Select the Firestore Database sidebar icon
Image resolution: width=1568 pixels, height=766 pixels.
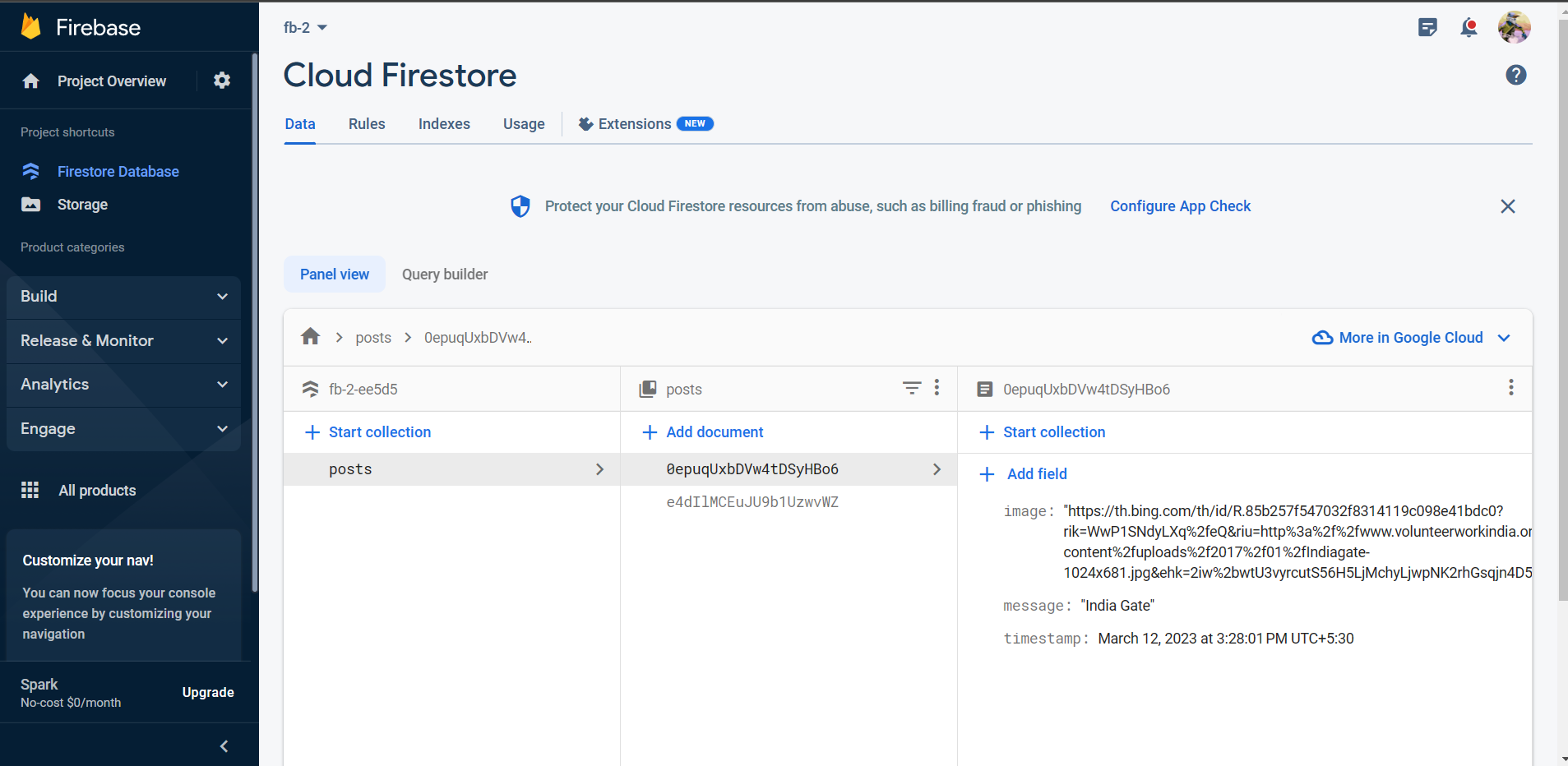[x=30, y=171]
